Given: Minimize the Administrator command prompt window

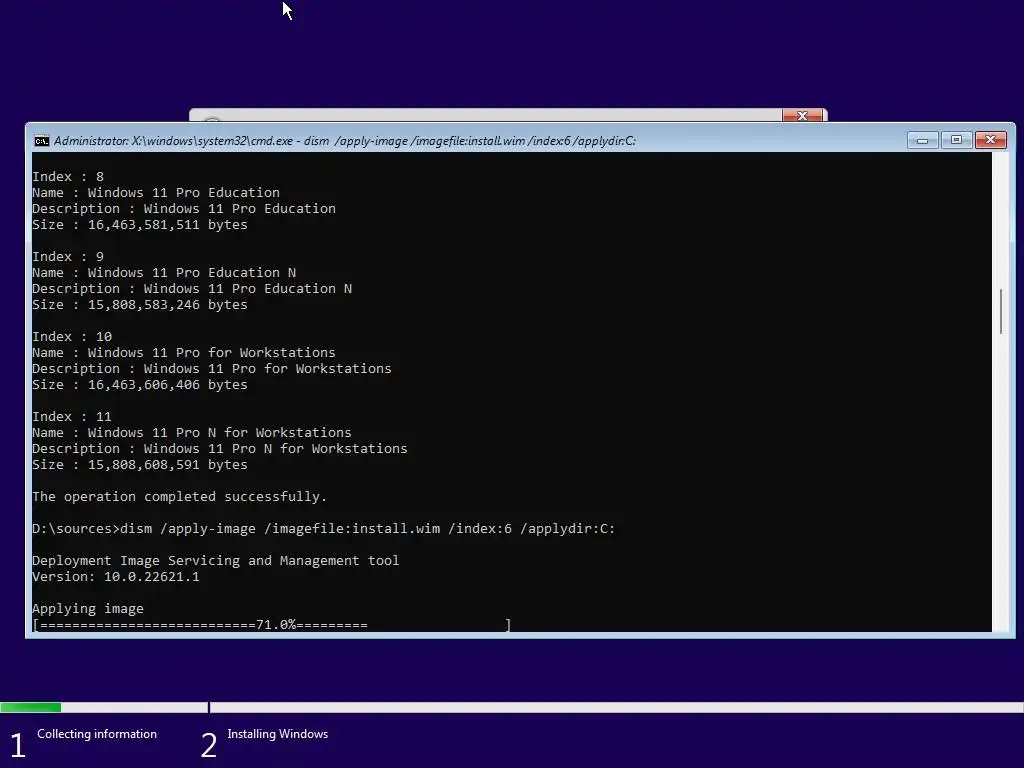Looking at the screenshot, I should click(922, 140).
